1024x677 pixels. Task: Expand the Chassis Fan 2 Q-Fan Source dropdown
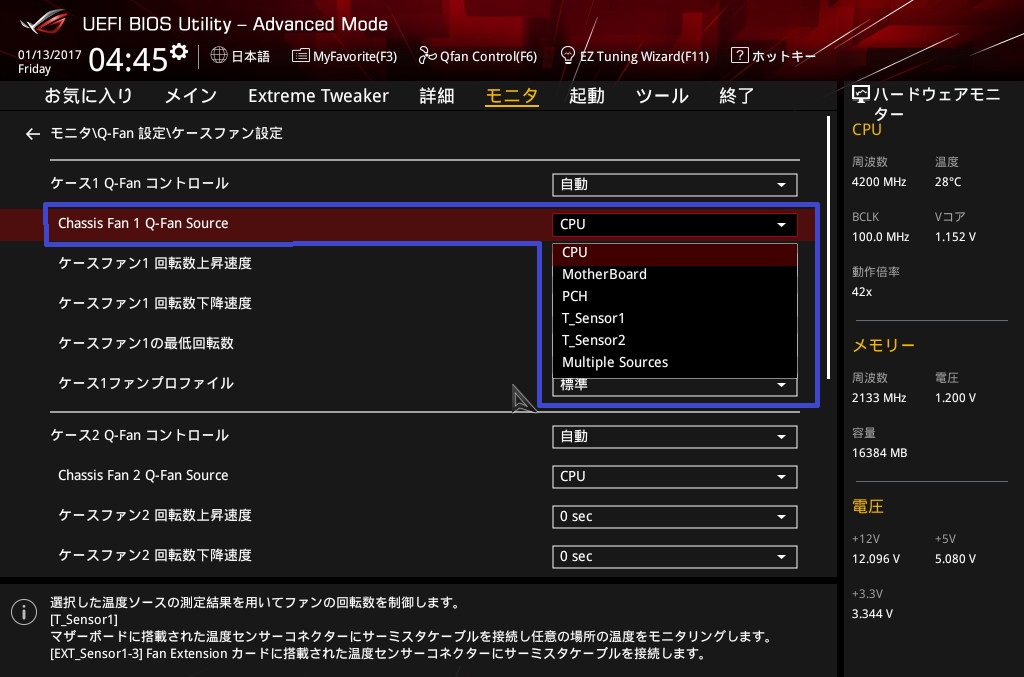tap(675, 477)
